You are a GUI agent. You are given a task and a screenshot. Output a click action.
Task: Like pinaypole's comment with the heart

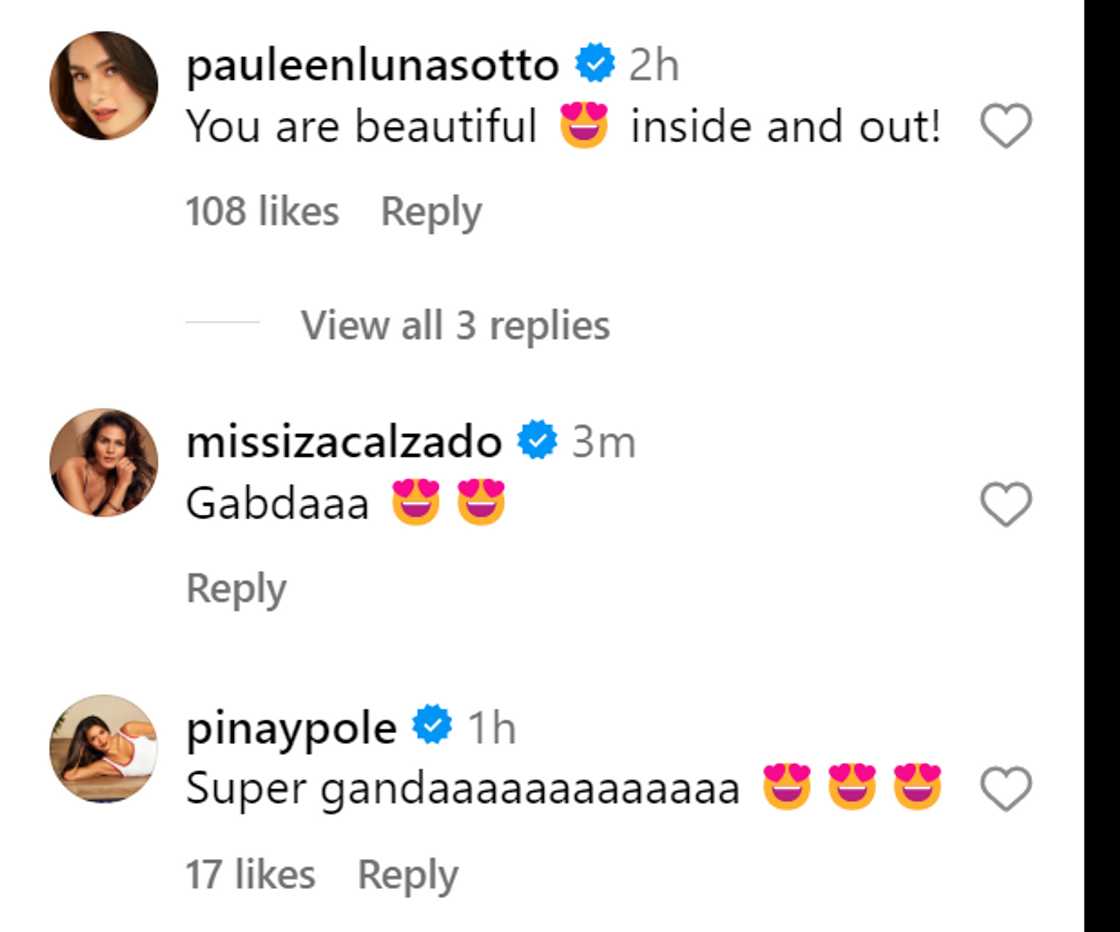point(1004,792)
